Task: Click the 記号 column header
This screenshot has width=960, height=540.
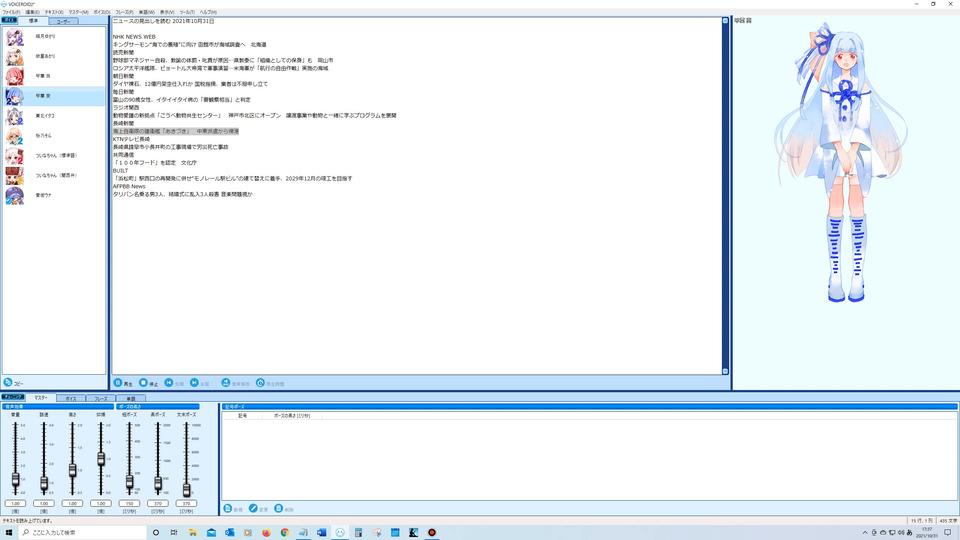Action: click(x=242, y=416)
